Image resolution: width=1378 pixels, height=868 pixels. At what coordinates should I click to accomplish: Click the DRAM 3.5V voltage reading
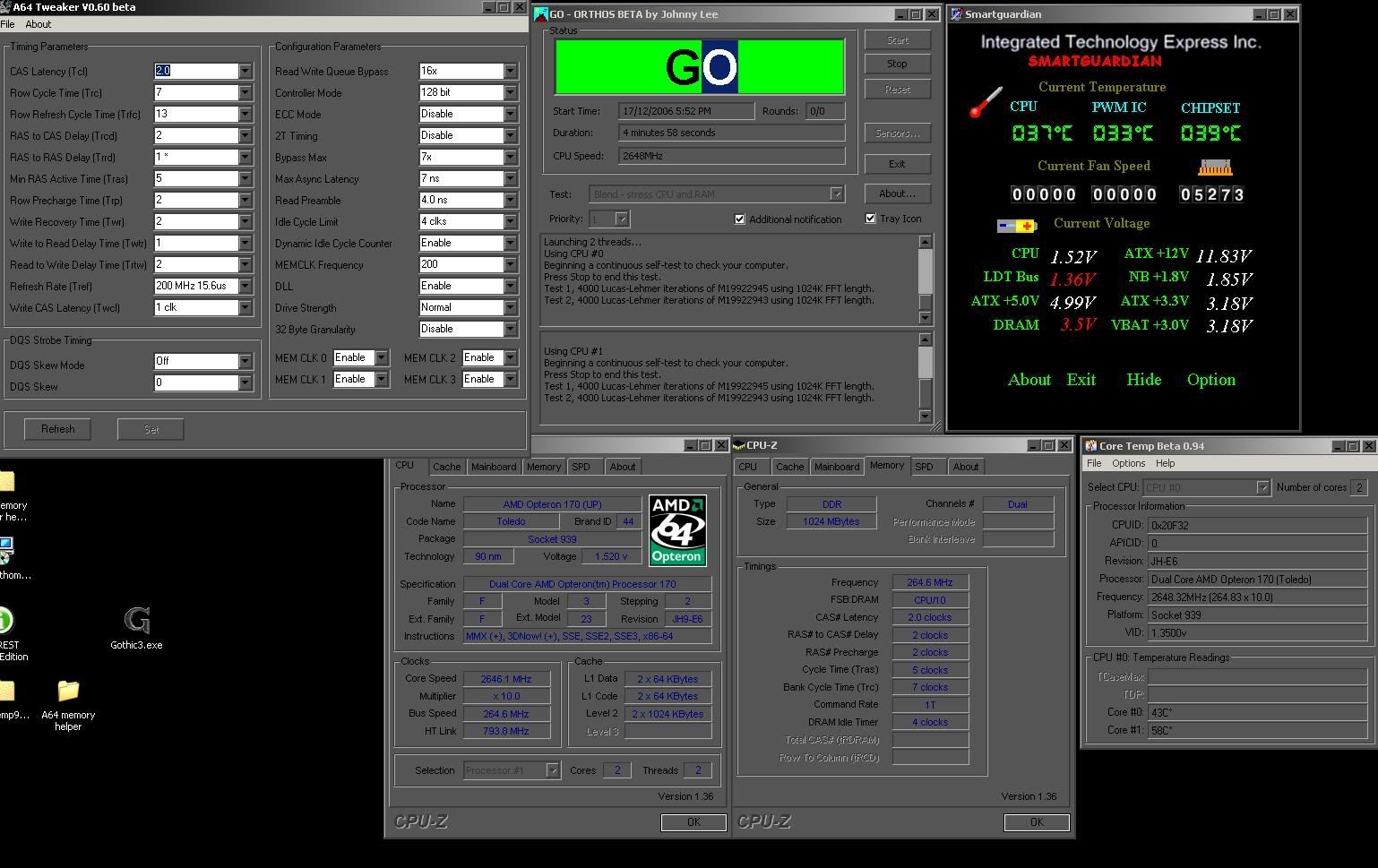(x=1077, y=324)
